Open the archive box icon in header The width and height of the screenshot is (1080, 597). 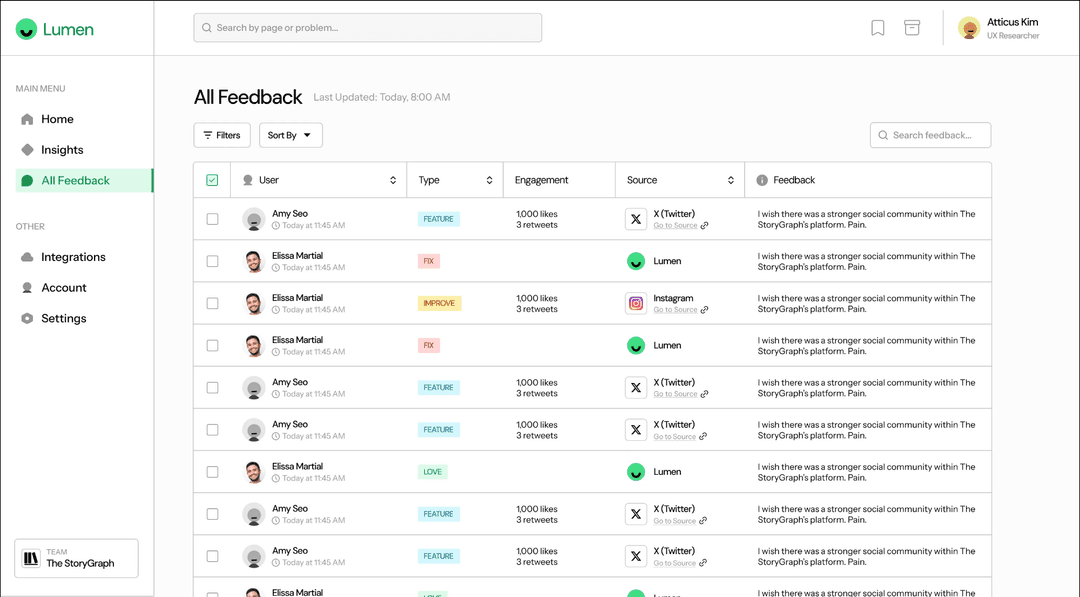(x=912, y=28)
